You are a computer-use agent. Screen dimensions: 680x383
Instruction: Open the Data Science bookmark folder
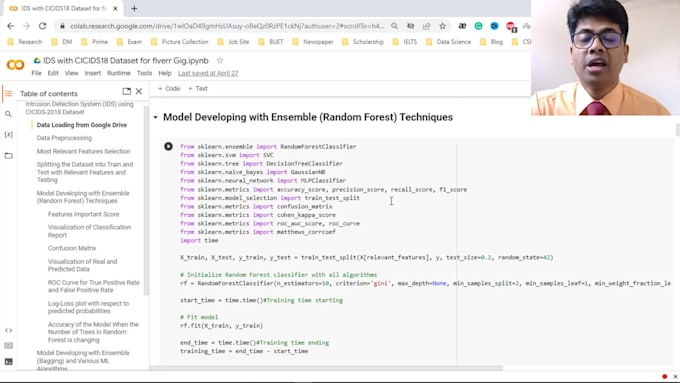[448, 42]
